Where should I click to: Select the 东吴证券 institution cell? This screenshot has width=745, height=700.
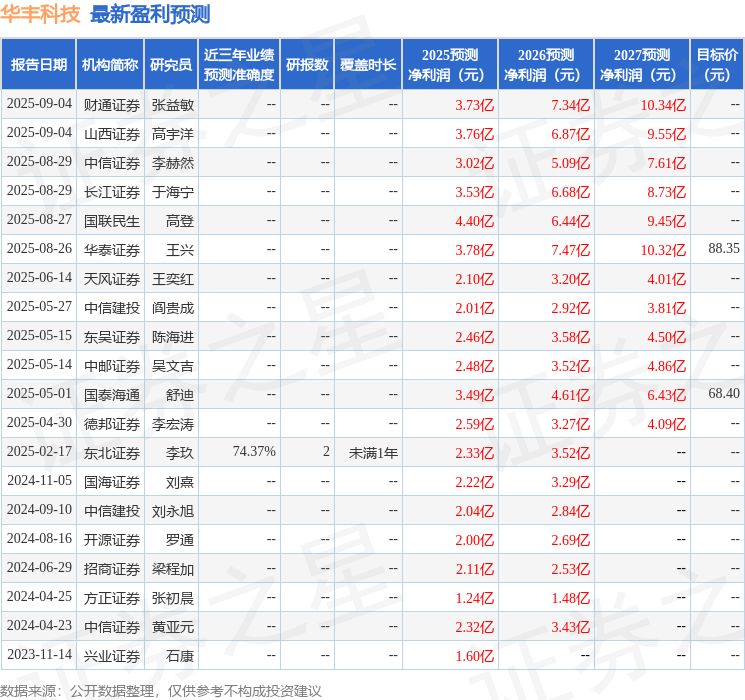[x=112, y=337]
